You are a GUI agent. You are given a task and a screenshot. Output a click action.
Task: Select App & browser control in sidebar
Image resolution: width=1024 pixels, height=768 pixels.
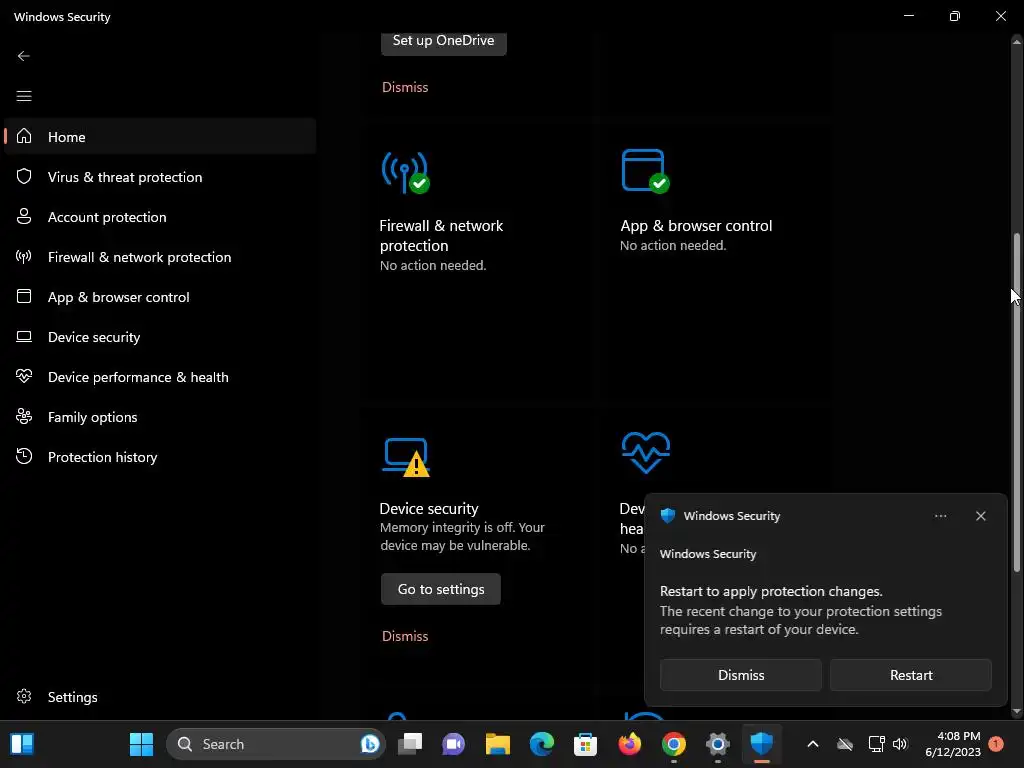[160, 296]
